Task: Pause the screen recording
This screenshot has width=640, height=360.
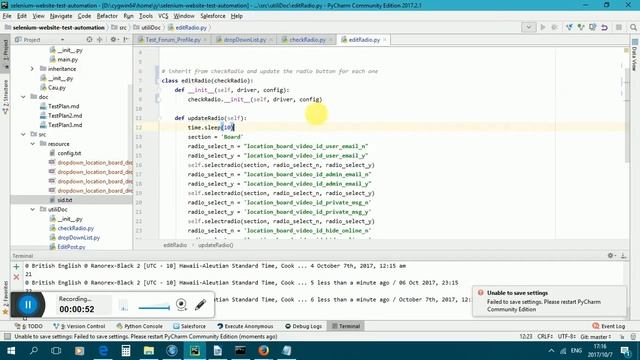Action: pos(28,304)
